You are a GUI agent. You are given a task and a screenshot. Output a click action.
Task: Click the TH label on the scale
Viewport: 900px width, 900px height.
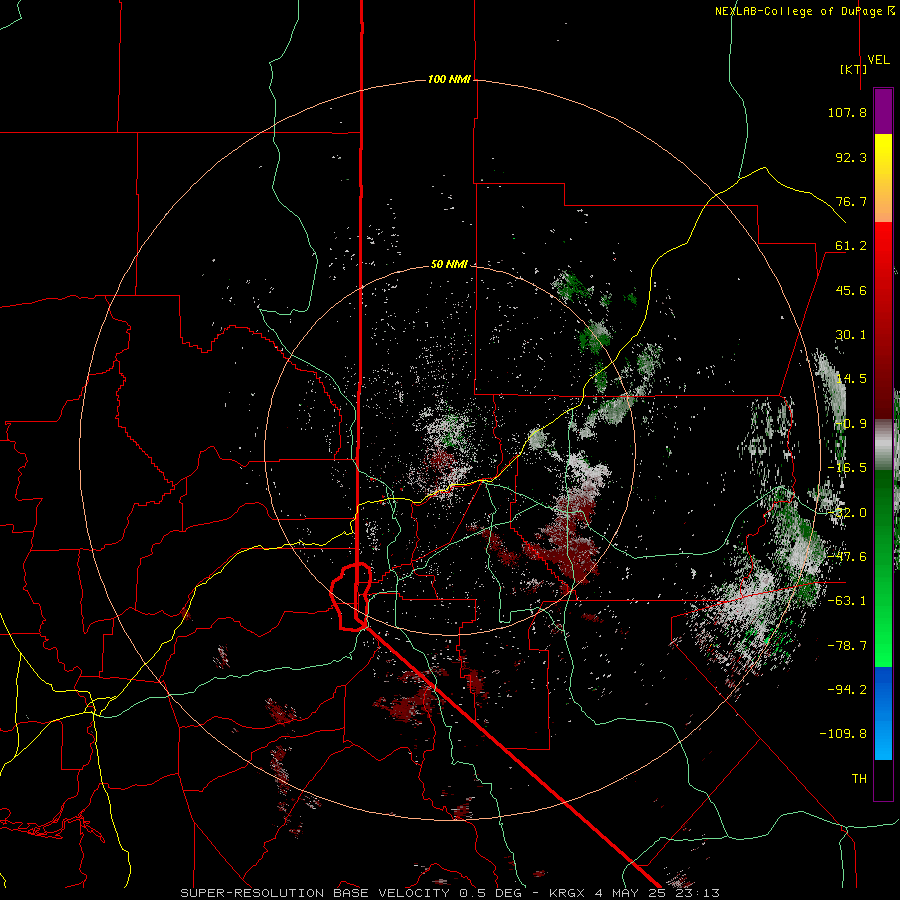click(x=859, y=779)
